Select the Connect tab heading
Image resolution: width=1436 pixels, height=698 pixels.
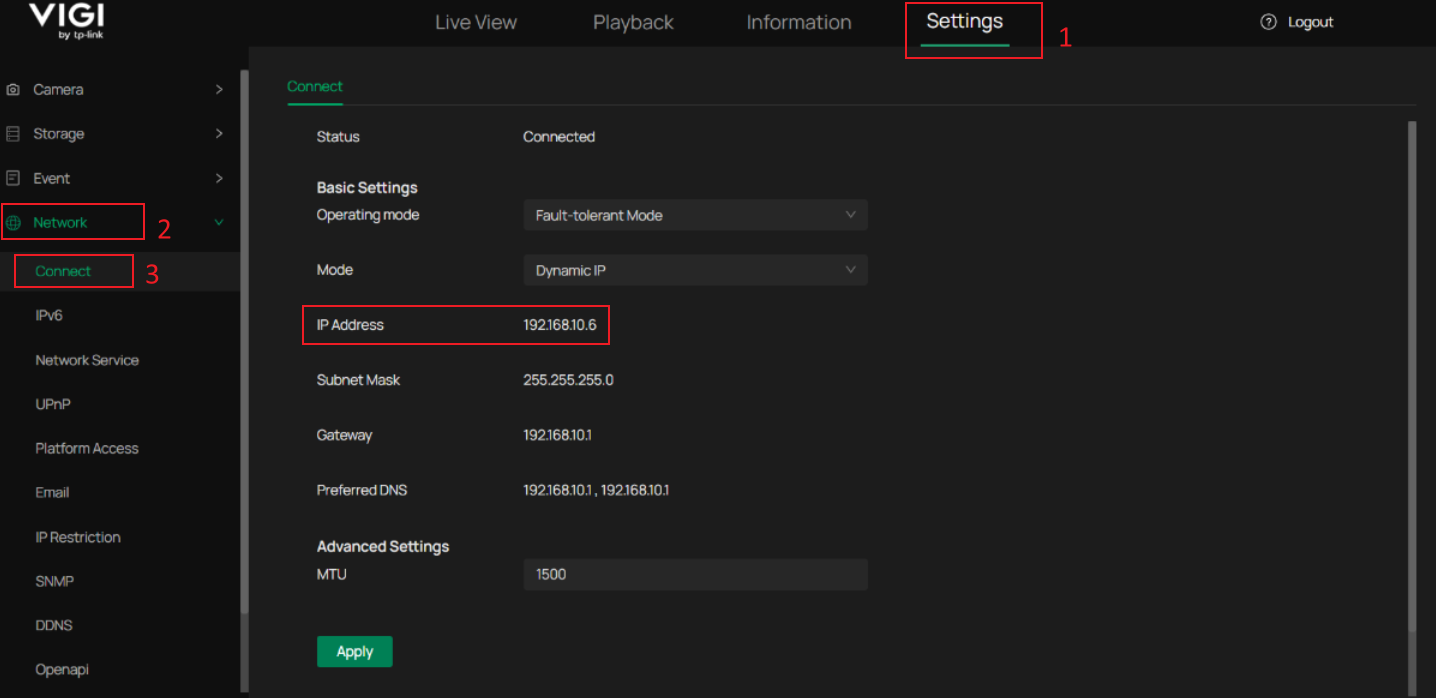(x=315, y=86)
